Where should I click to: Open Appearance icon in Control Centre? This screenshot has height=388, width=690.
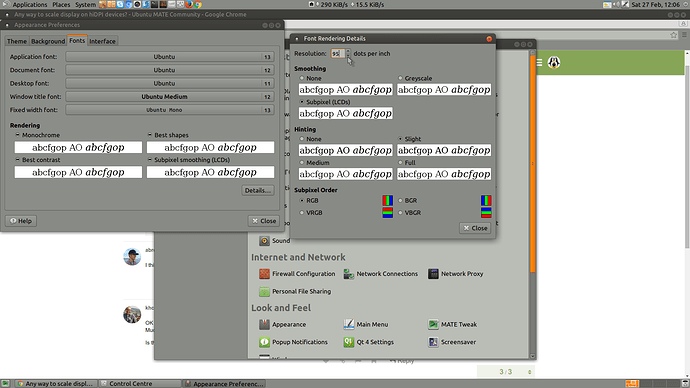tap(264, 324)
